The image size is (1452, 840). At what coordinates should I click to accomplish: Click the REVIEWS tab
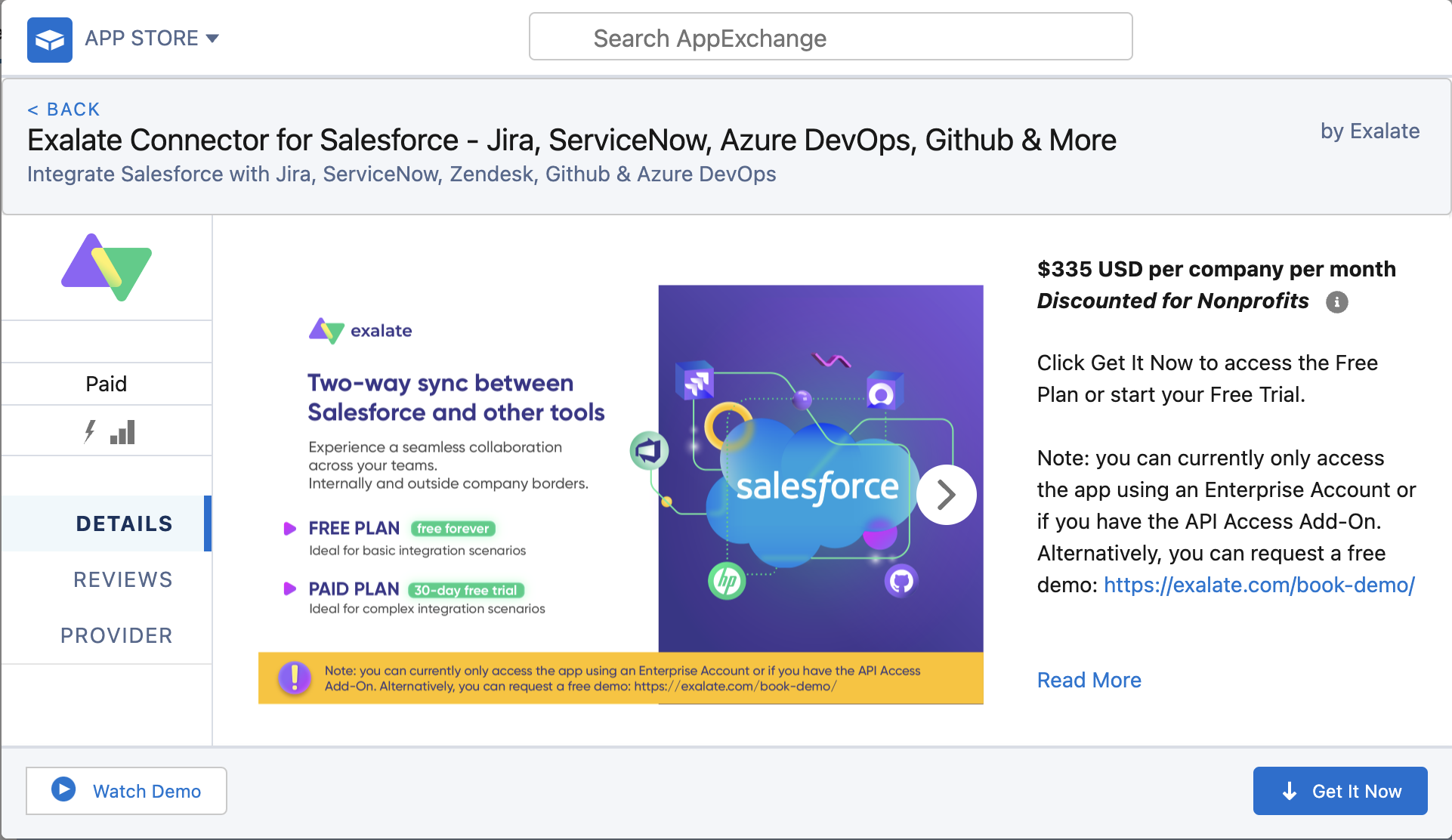pos(109,579)
